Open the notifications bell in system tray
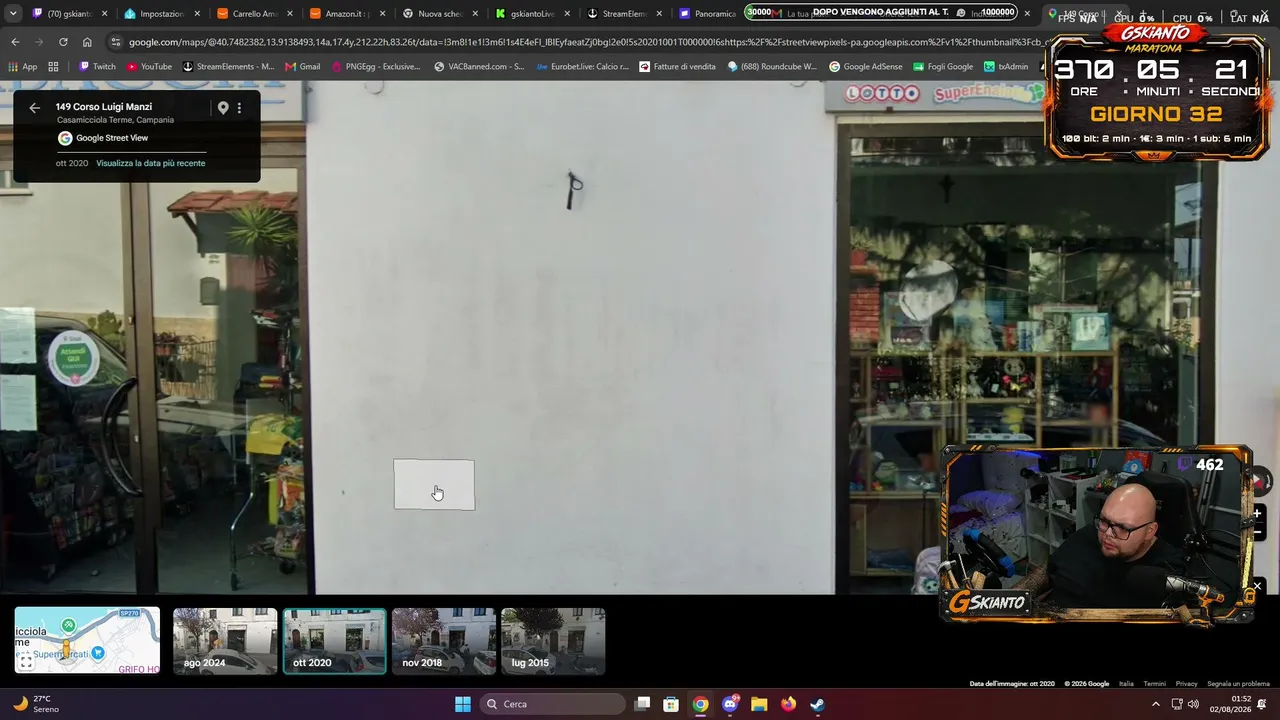Screen dimensions: 1280x720 [1262, 704]
